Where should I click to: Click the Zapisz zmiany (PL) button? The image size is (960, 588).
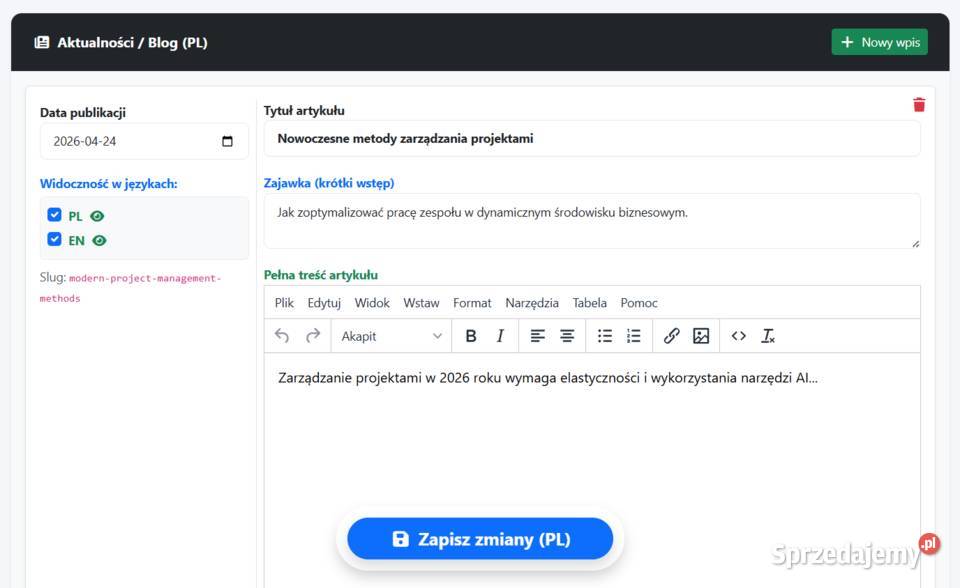(x=479, y=538)
